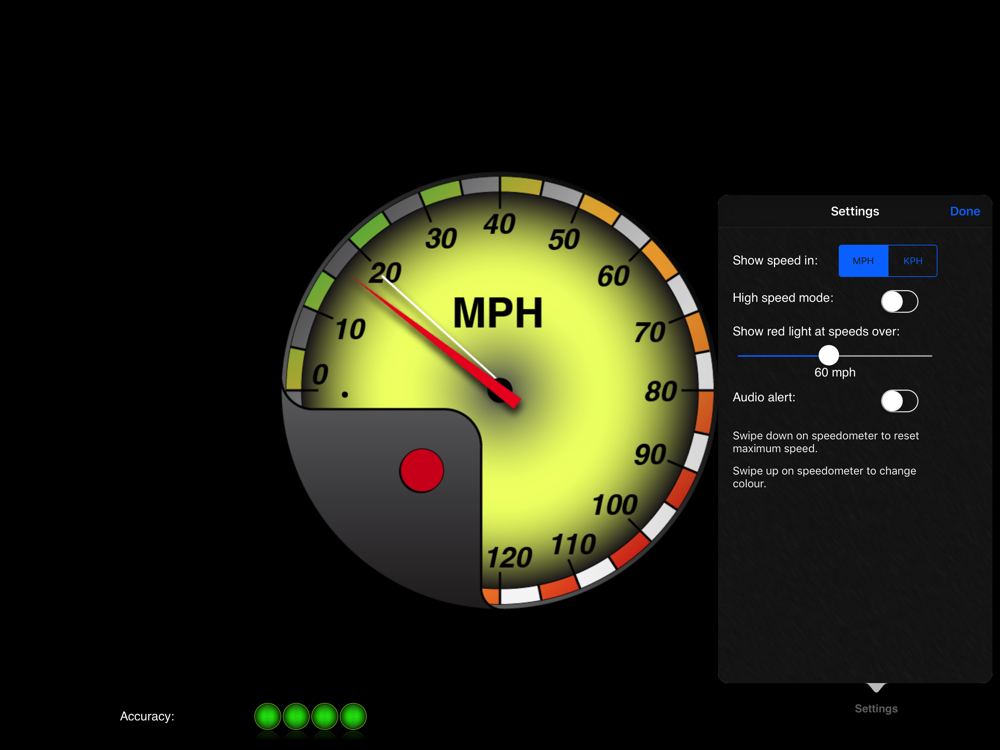Click the 'Show red light at speeds over:' label
1000x750 pixels.
(x=816, y=332)
